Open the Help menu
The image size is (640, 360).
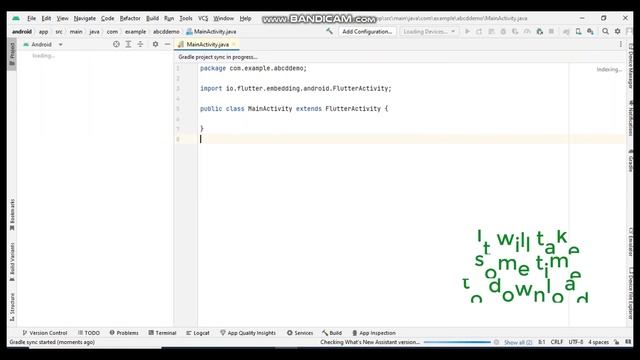pyautogui.click(x=245, y=18)
